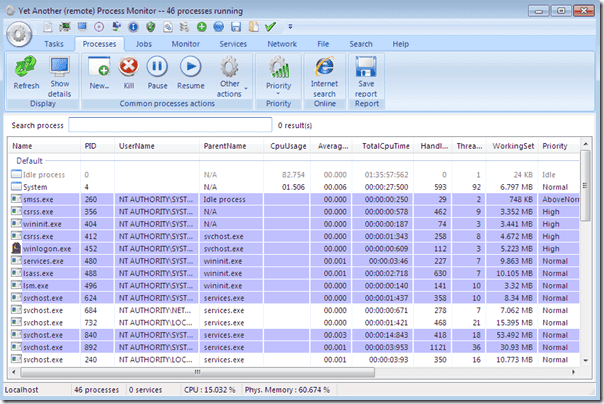Sort by the Priority column header
This screenshot has width=604, height=404.
tap(559, 146)
